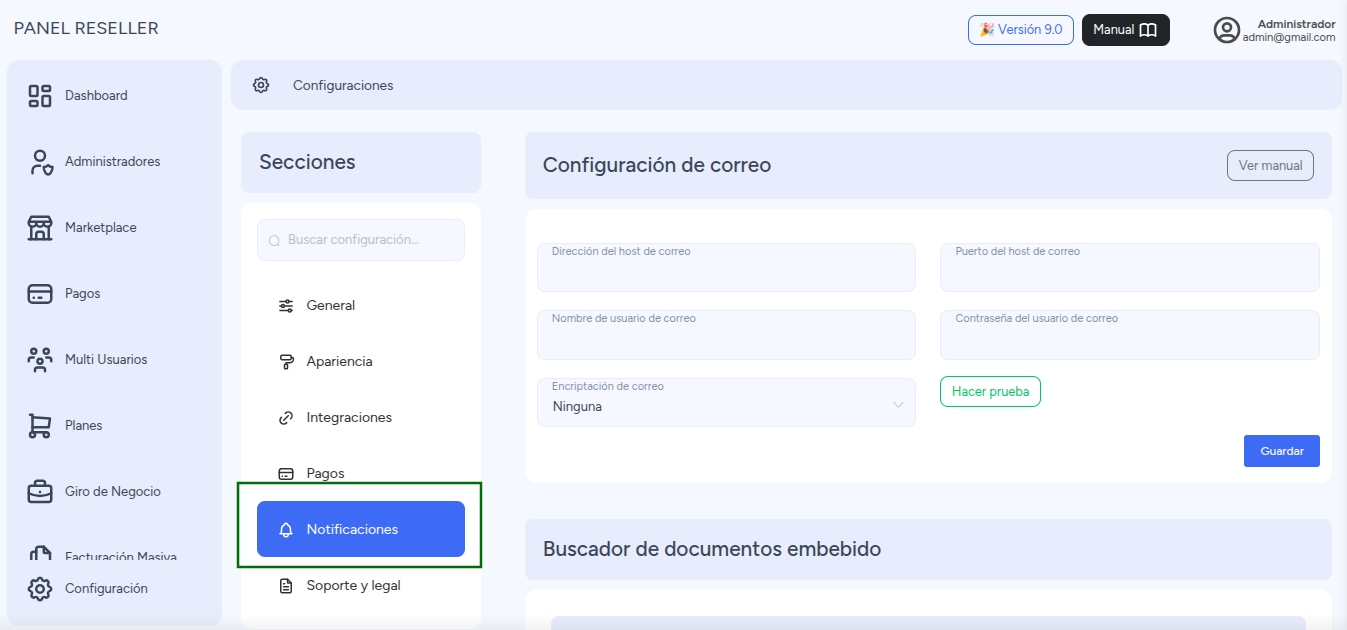Click the Configuración de correo heading
The width and height of the screenshot is (1347, 630).
click(x=657, y=165)
